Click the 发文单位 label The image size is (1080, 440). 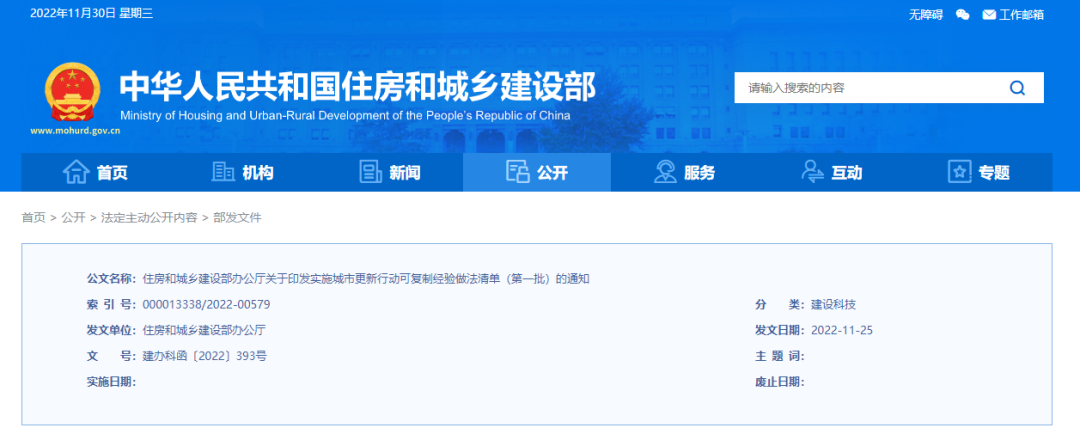click(112, 331)
